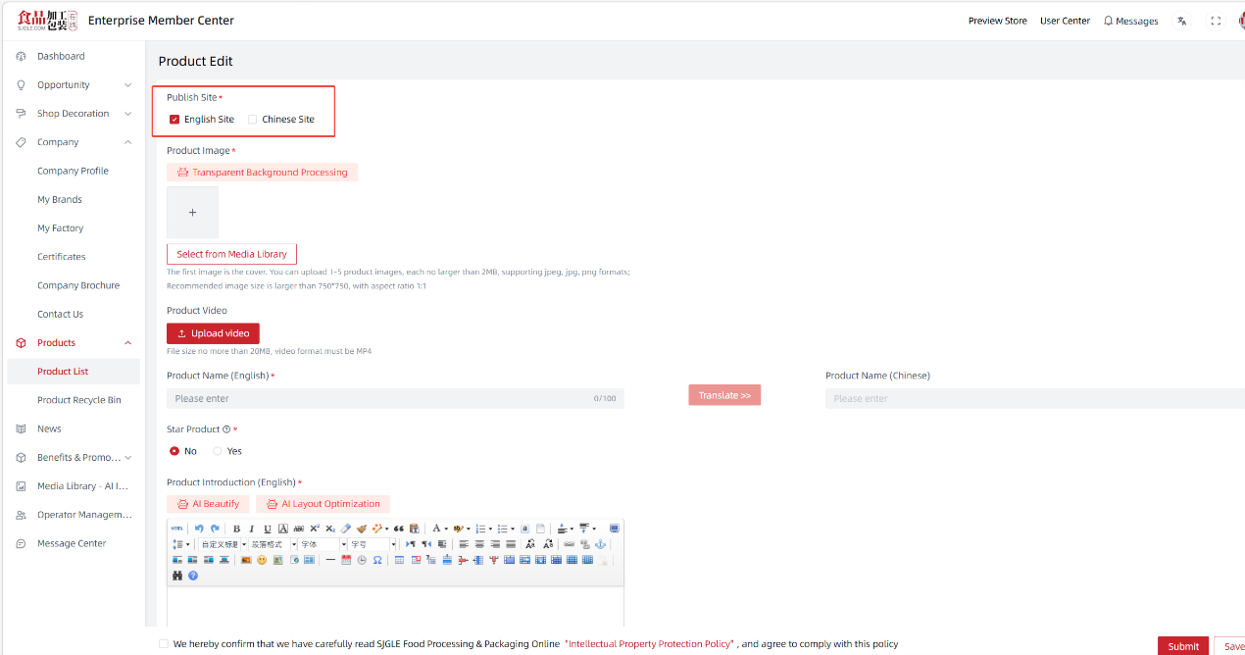Open the font family (字体) dropdown

click(322, 544)
